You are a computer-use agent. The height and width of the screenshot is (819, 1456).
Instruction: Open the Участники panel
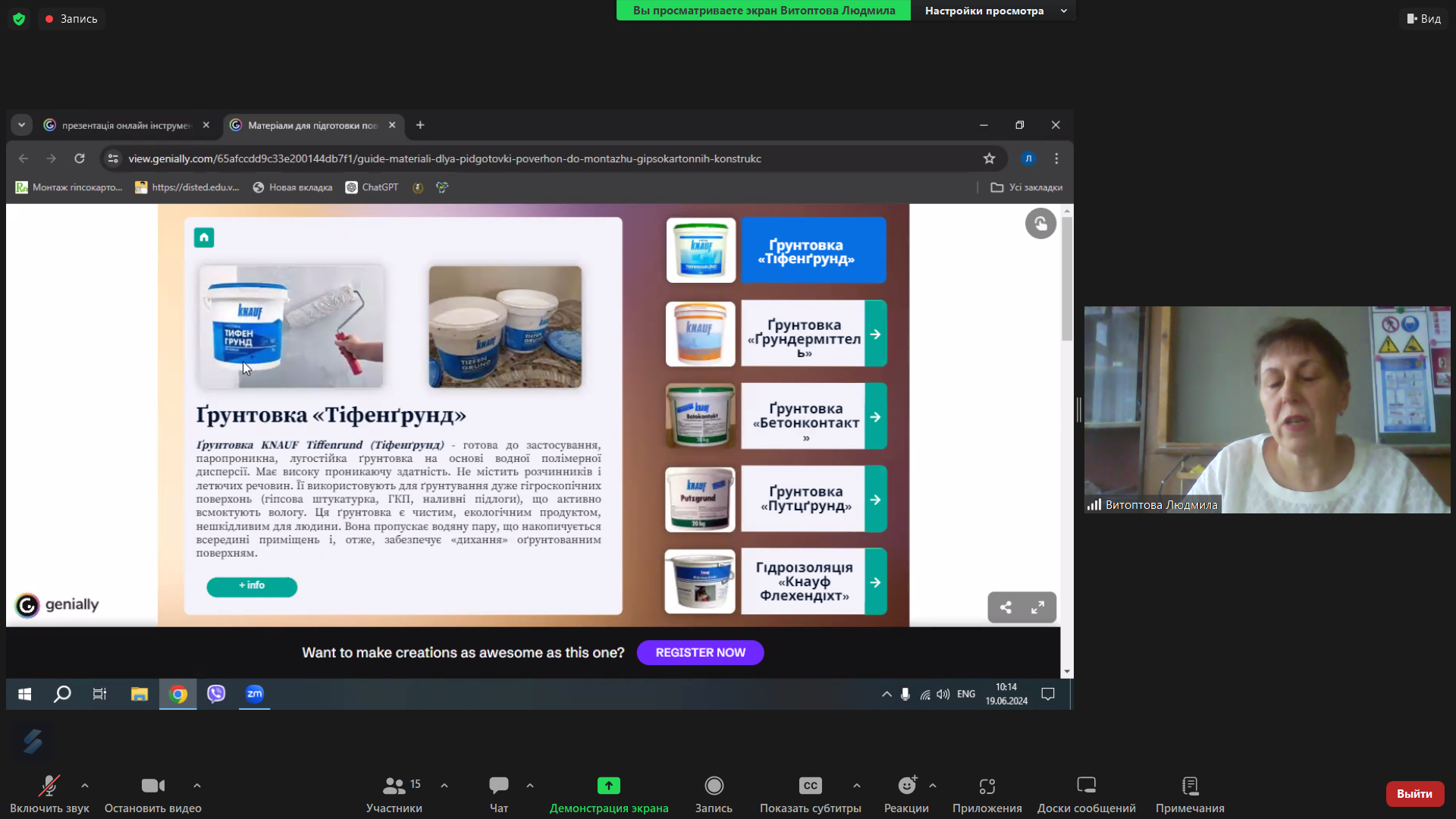[x=394, y=793]
